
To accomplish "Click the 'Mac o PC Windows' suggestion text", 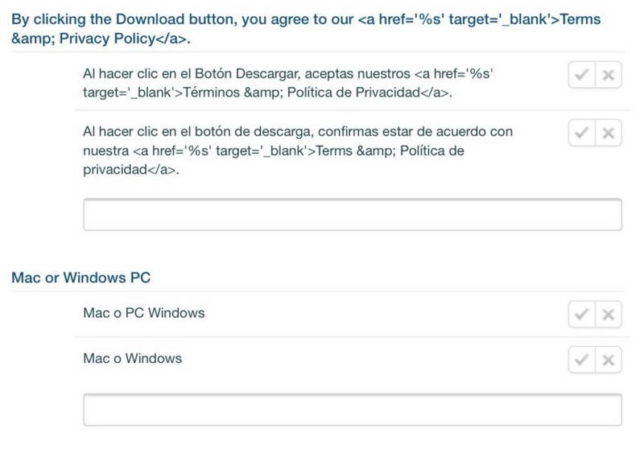I will point(144,313).
